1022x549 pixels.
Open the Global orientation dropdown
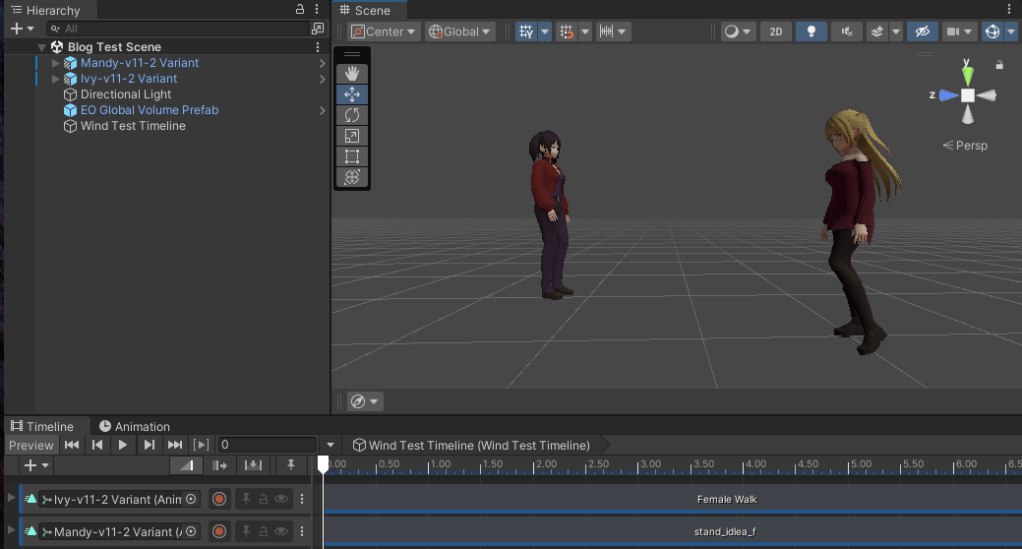(x=460, y=31)
